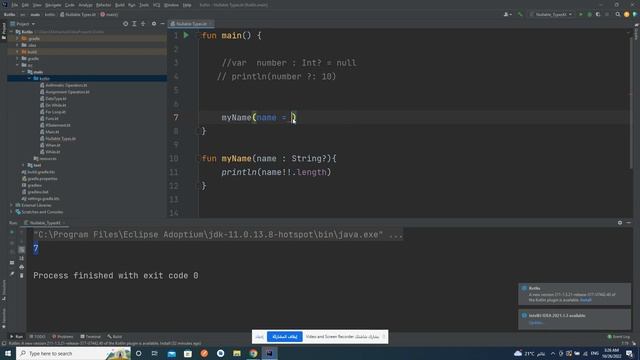The image size is (640, 360).
Task: Open the Code menu
Action: click(70, 5)
